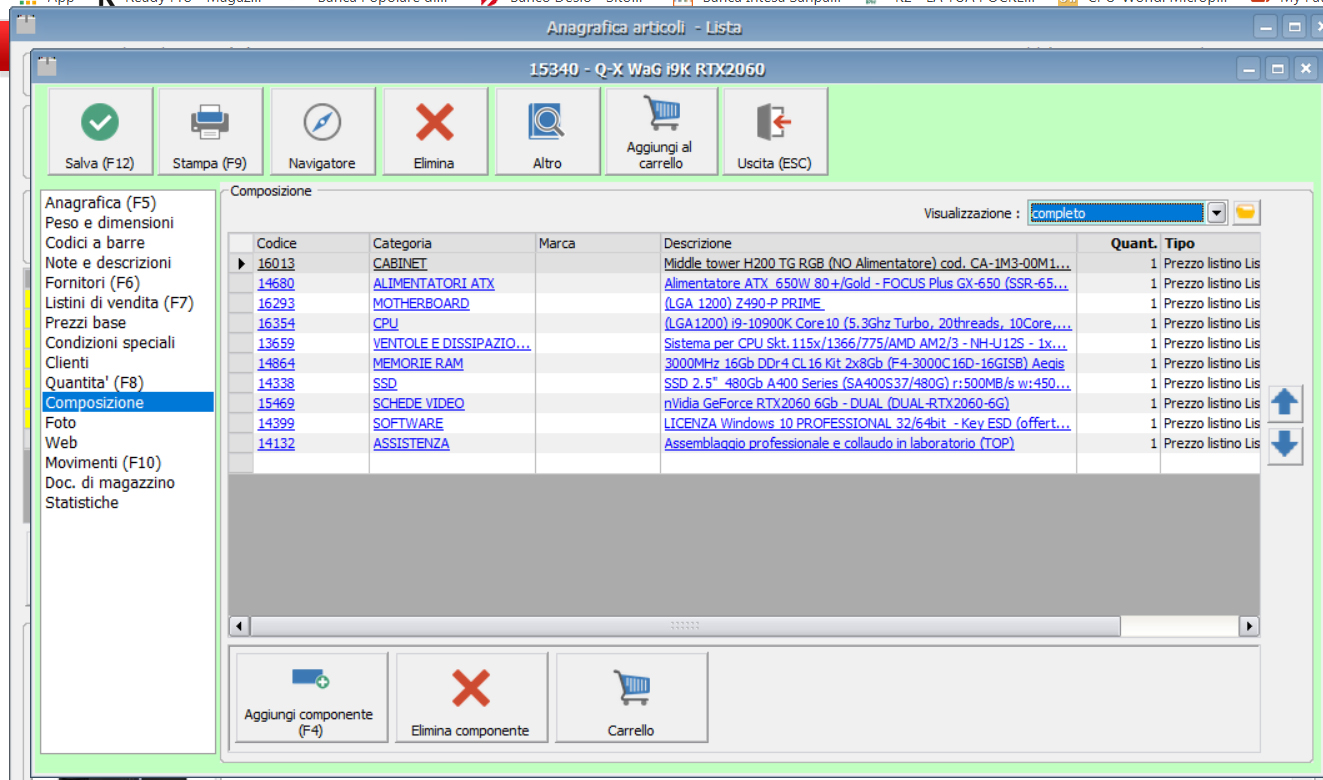Click the Codice column header
The width and height of the screenshot is (1323, 780).
pyautogui.click(x=311, y=243)
